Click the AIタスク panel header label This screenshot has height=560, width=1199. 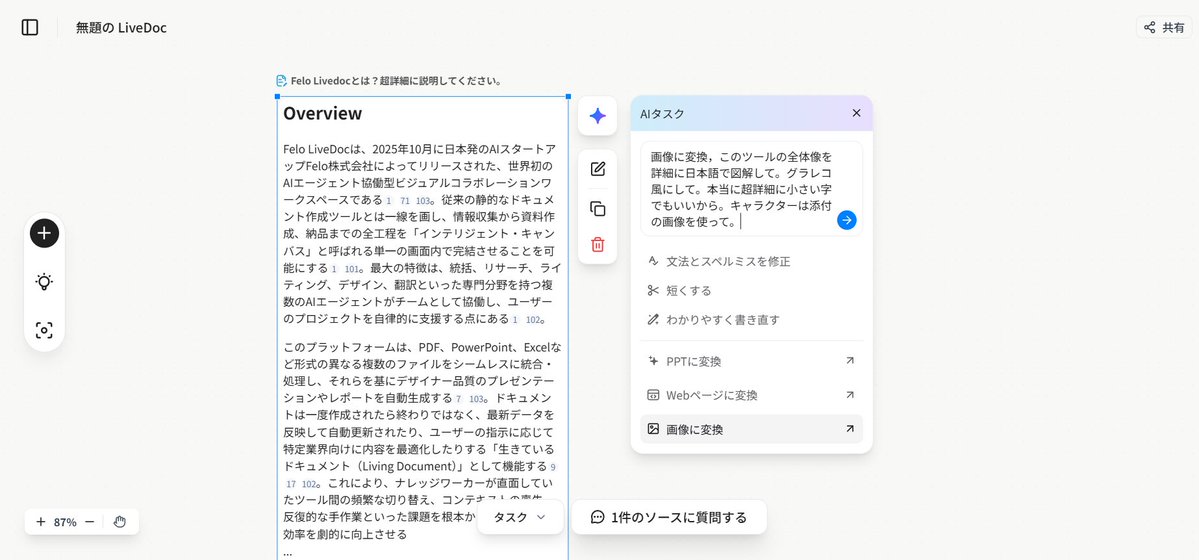[x=662, y=113]
